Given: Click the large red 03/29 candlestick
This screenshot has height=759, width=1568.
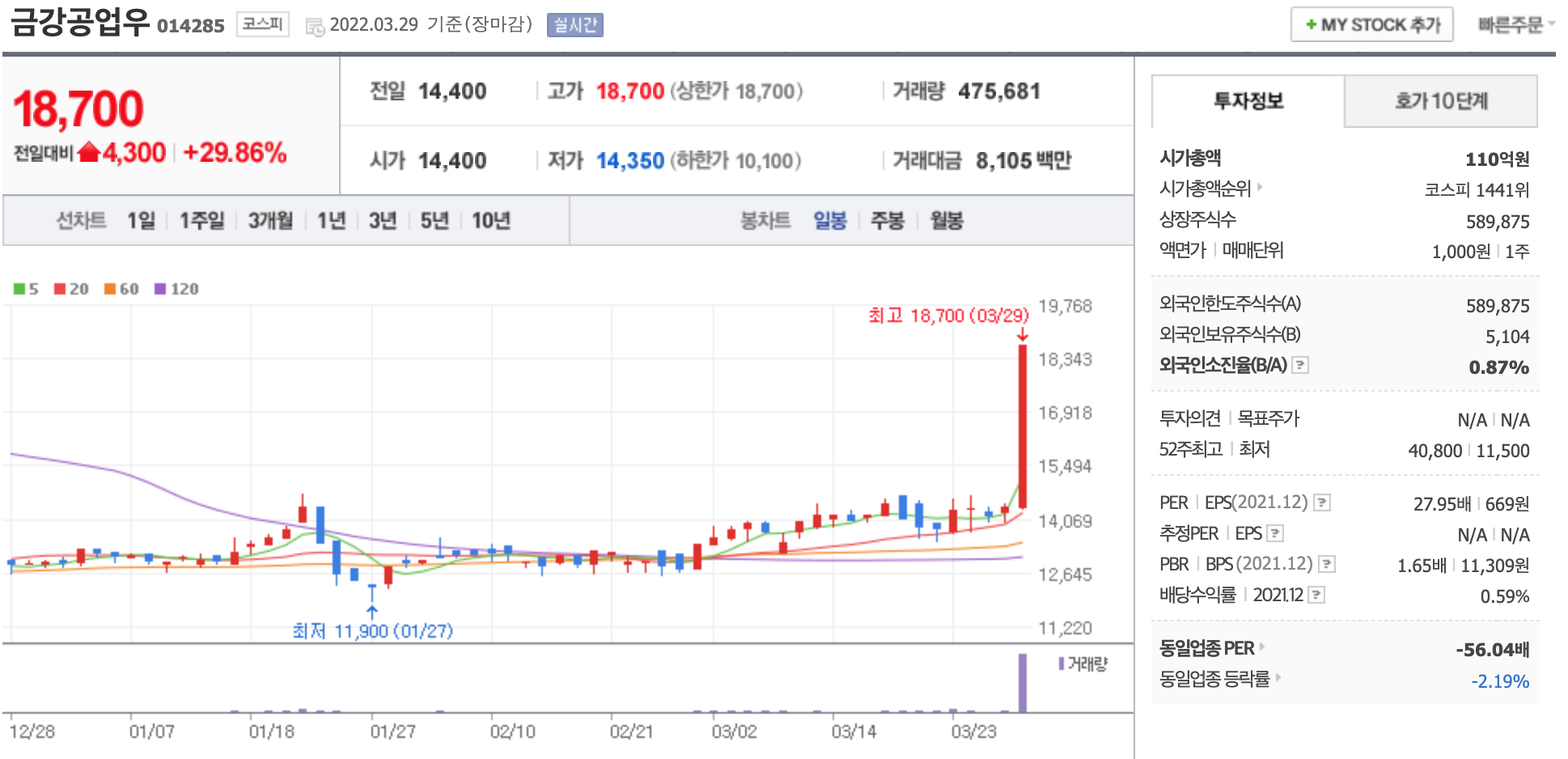Looking at the screenshot, I should pyautogui.click(x=1023, y=426).
